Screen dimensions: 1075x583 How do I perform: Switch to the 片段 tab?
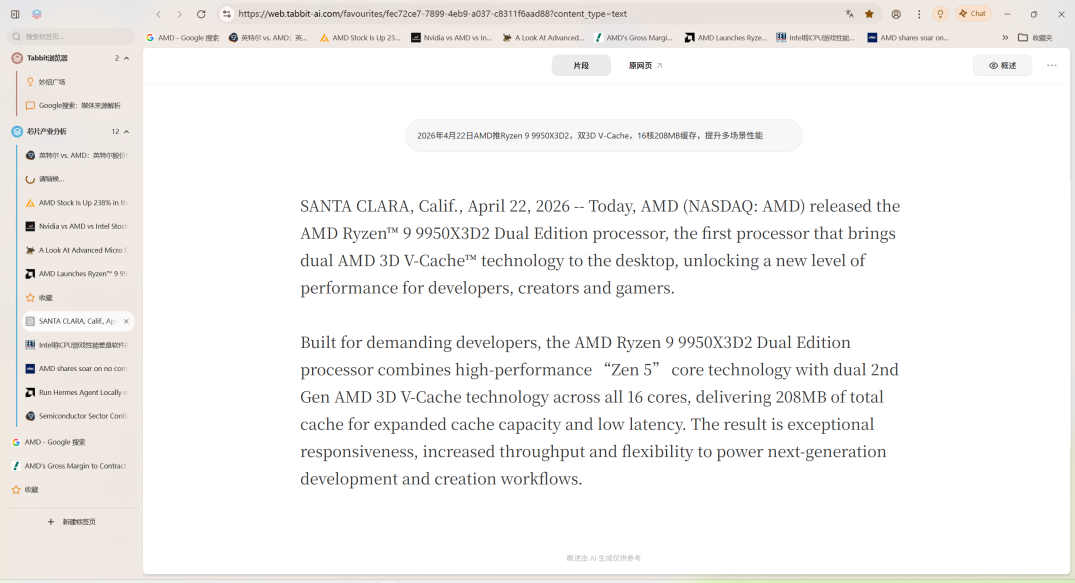point(581,66)
